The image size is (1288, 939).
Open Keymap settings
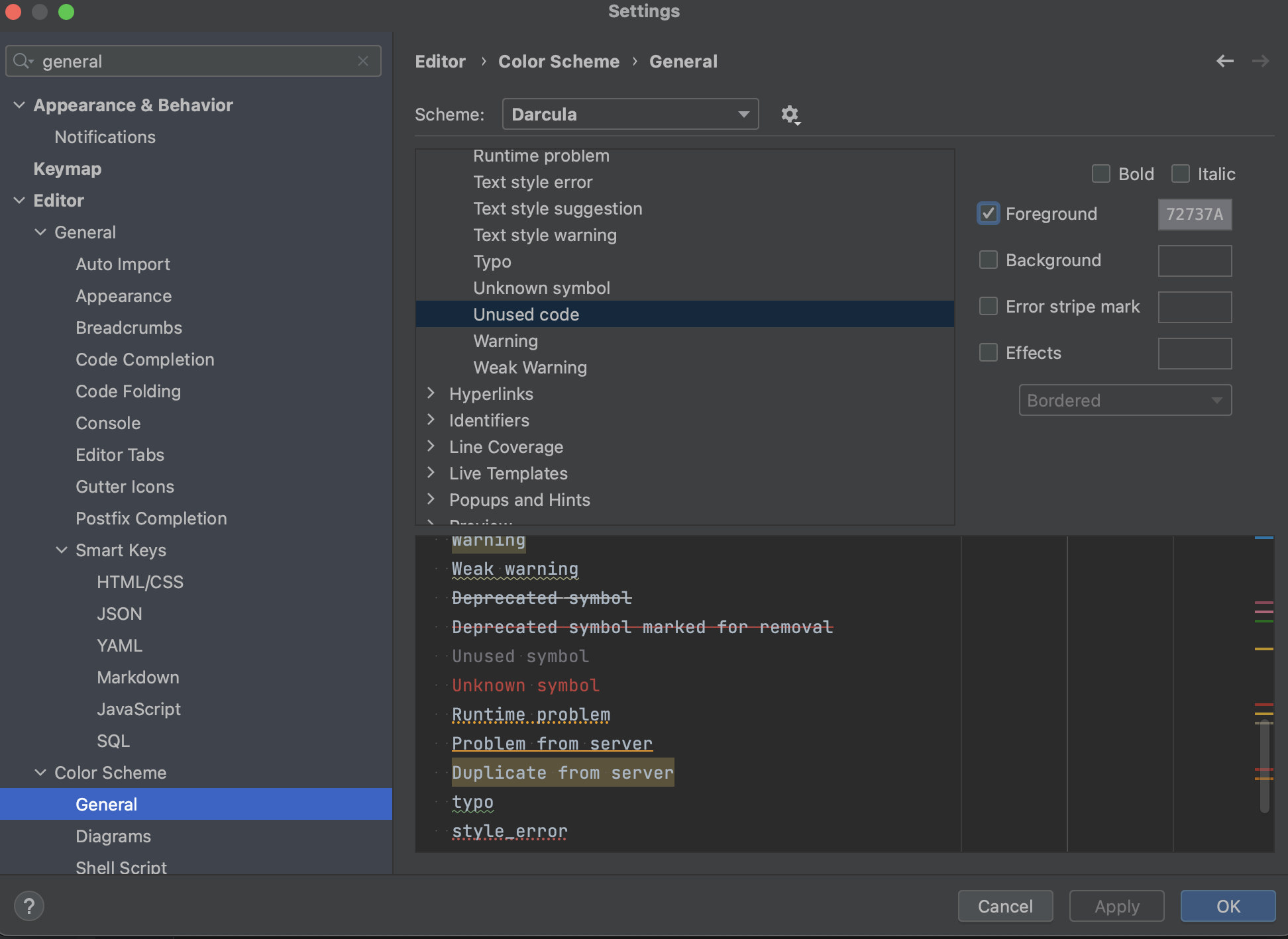tap(68, 168)
